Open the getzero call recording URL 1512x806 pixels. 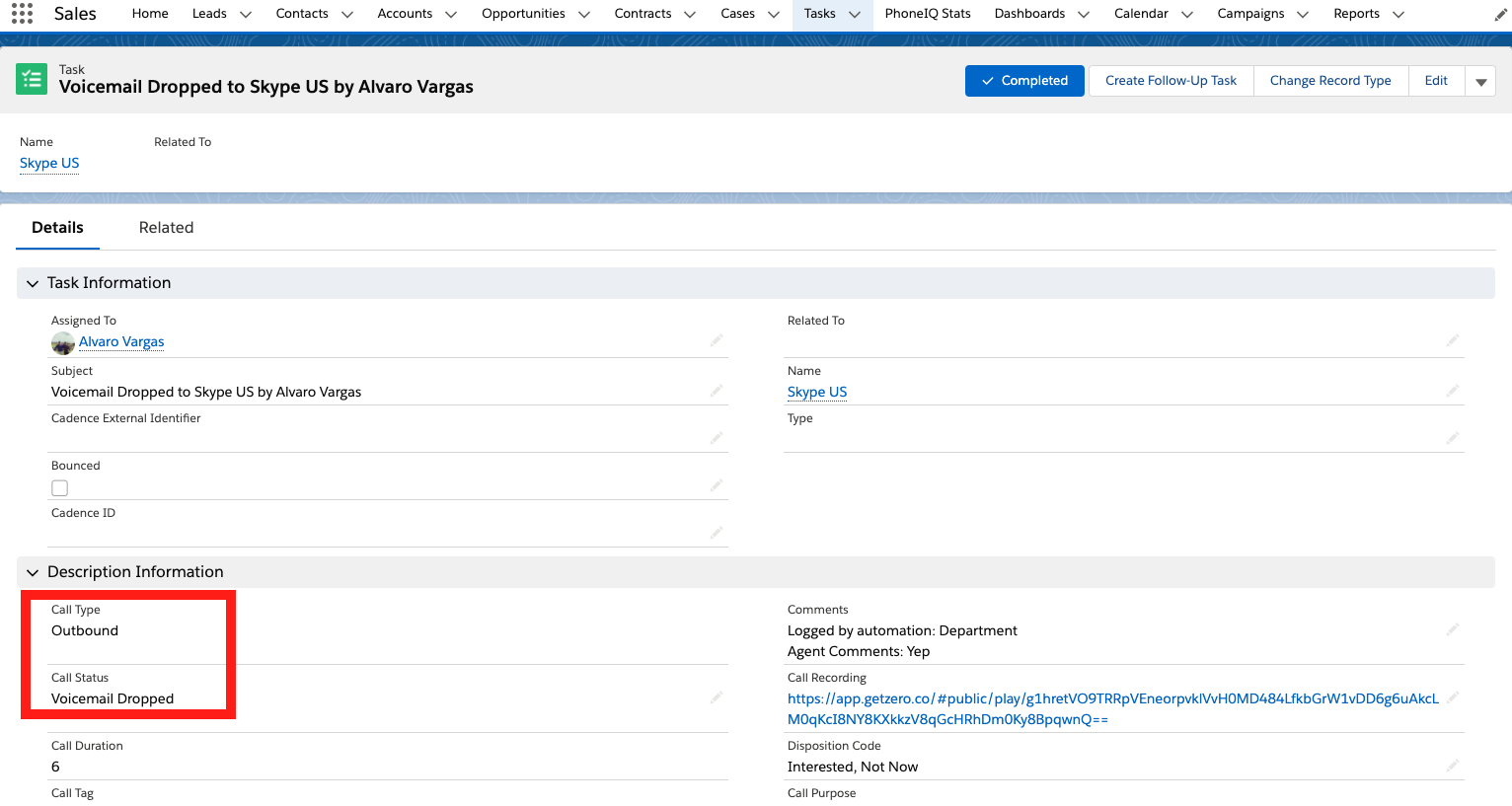(x=1113, y=709)
